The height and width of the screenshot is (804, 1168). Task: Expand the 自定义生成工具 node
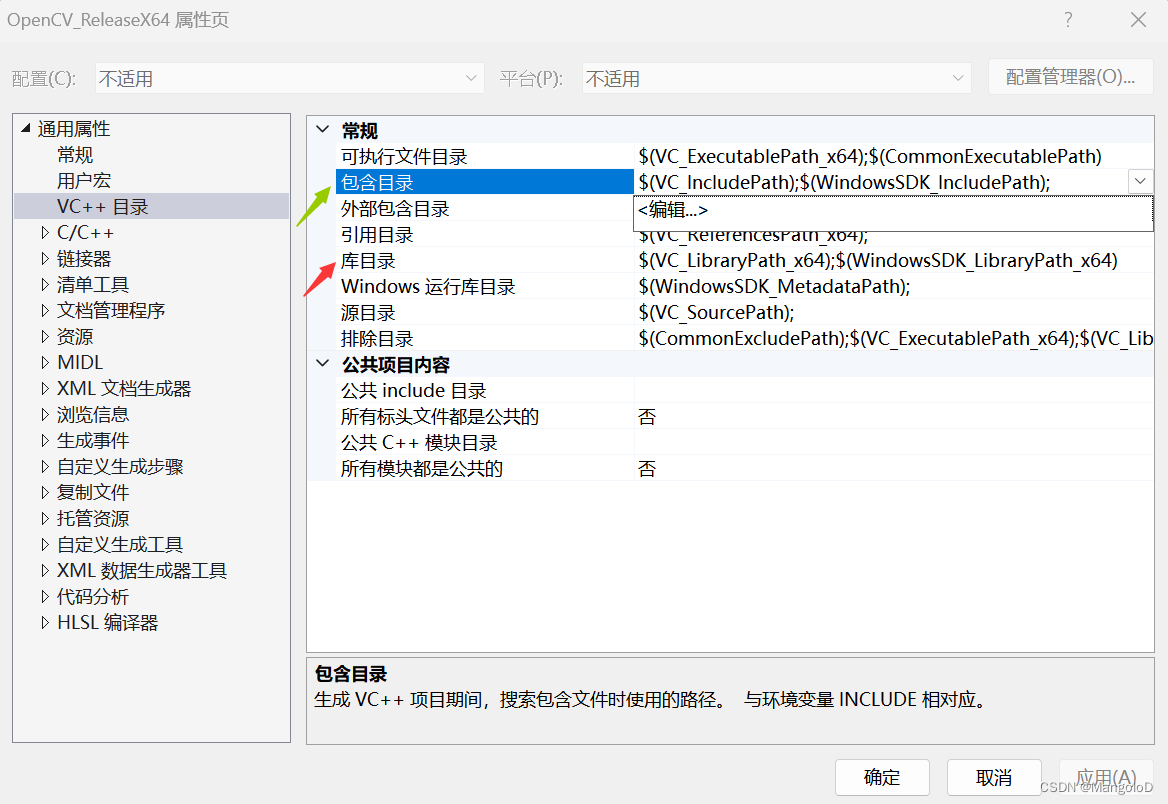(45, 545)
